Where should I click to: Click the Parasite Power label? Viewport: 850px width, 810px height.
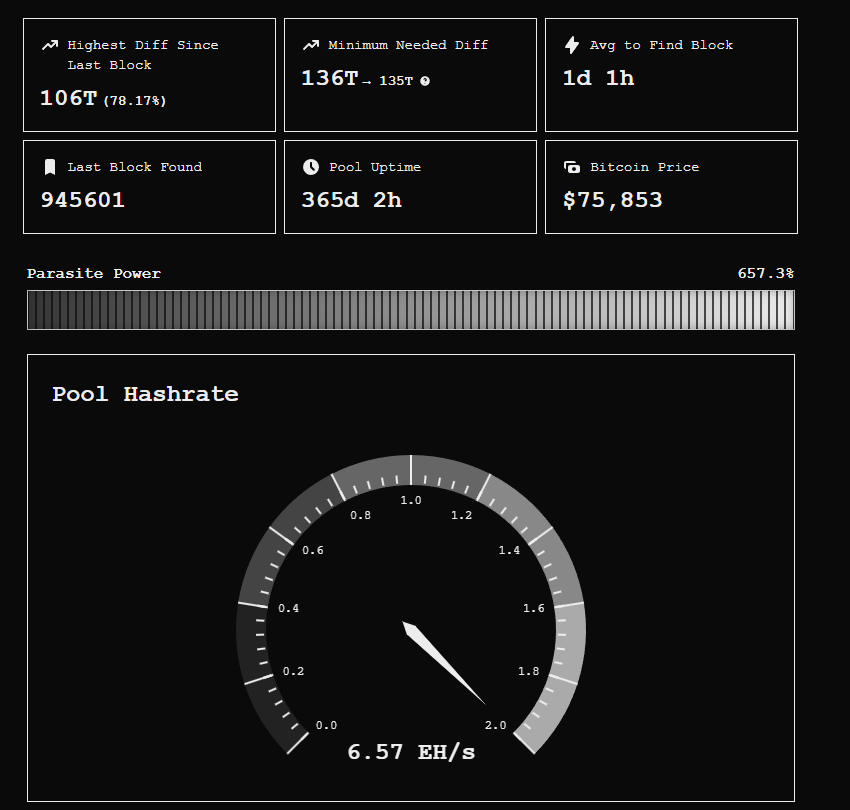94,273
